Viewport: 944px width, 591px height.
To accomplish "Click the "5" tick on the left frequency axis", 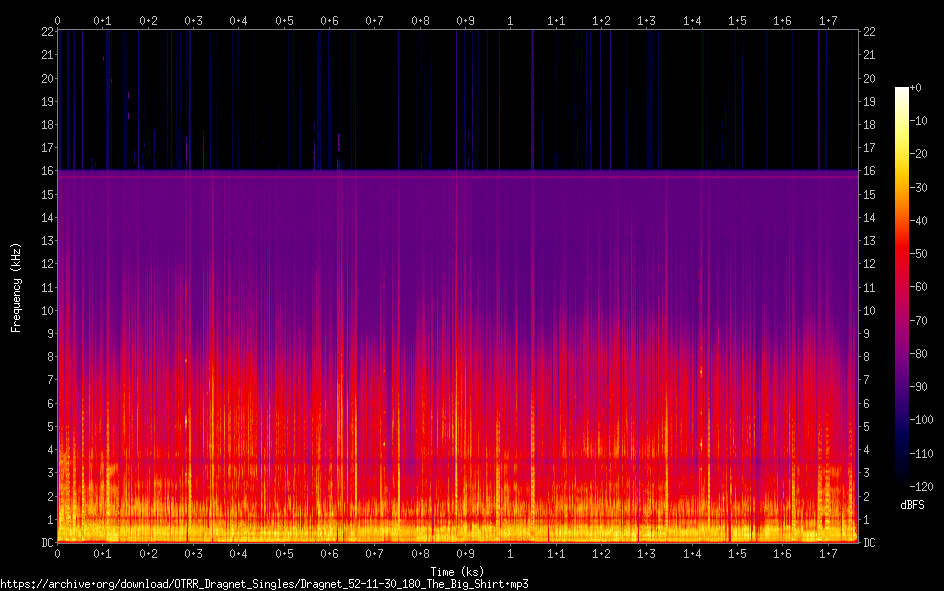I will (48, 427).
